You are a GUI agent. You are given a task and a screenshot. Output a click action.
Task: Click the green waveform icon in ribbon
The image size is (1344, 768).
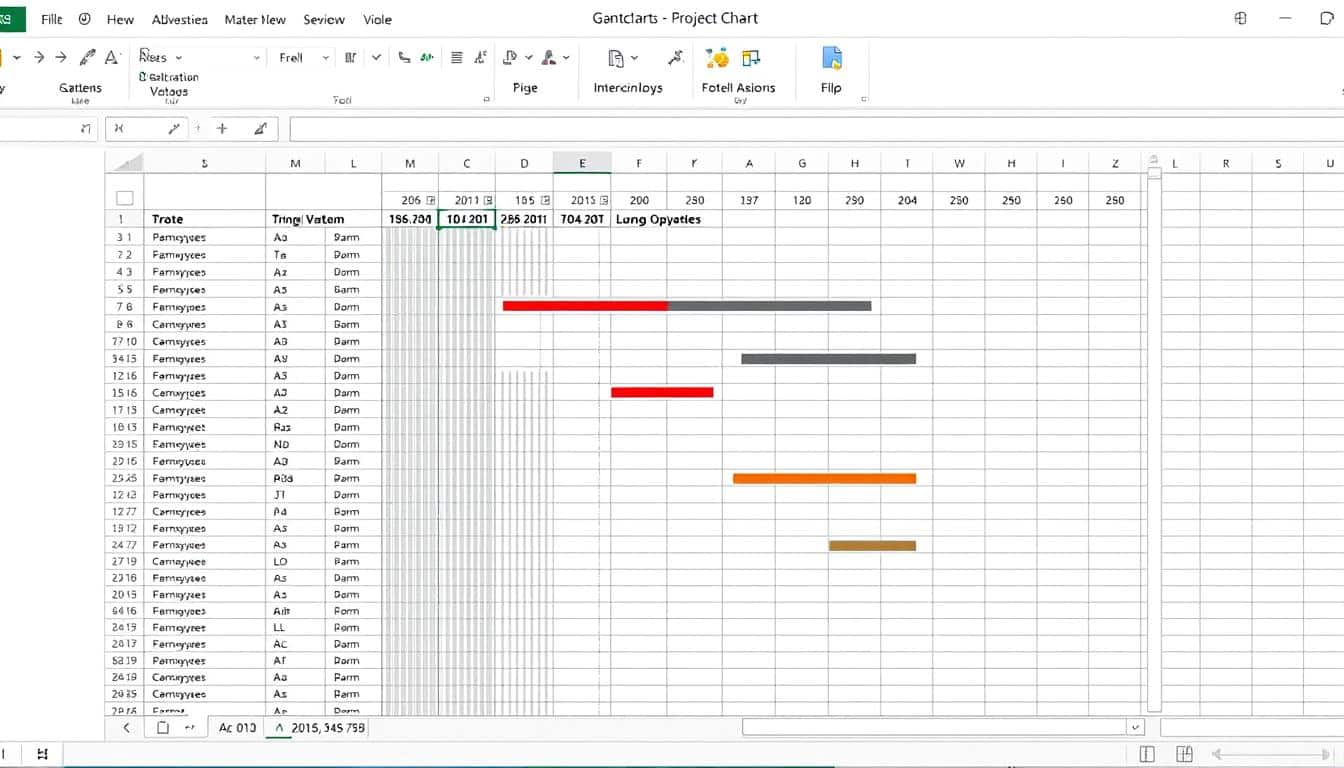(x=427, y=58)
